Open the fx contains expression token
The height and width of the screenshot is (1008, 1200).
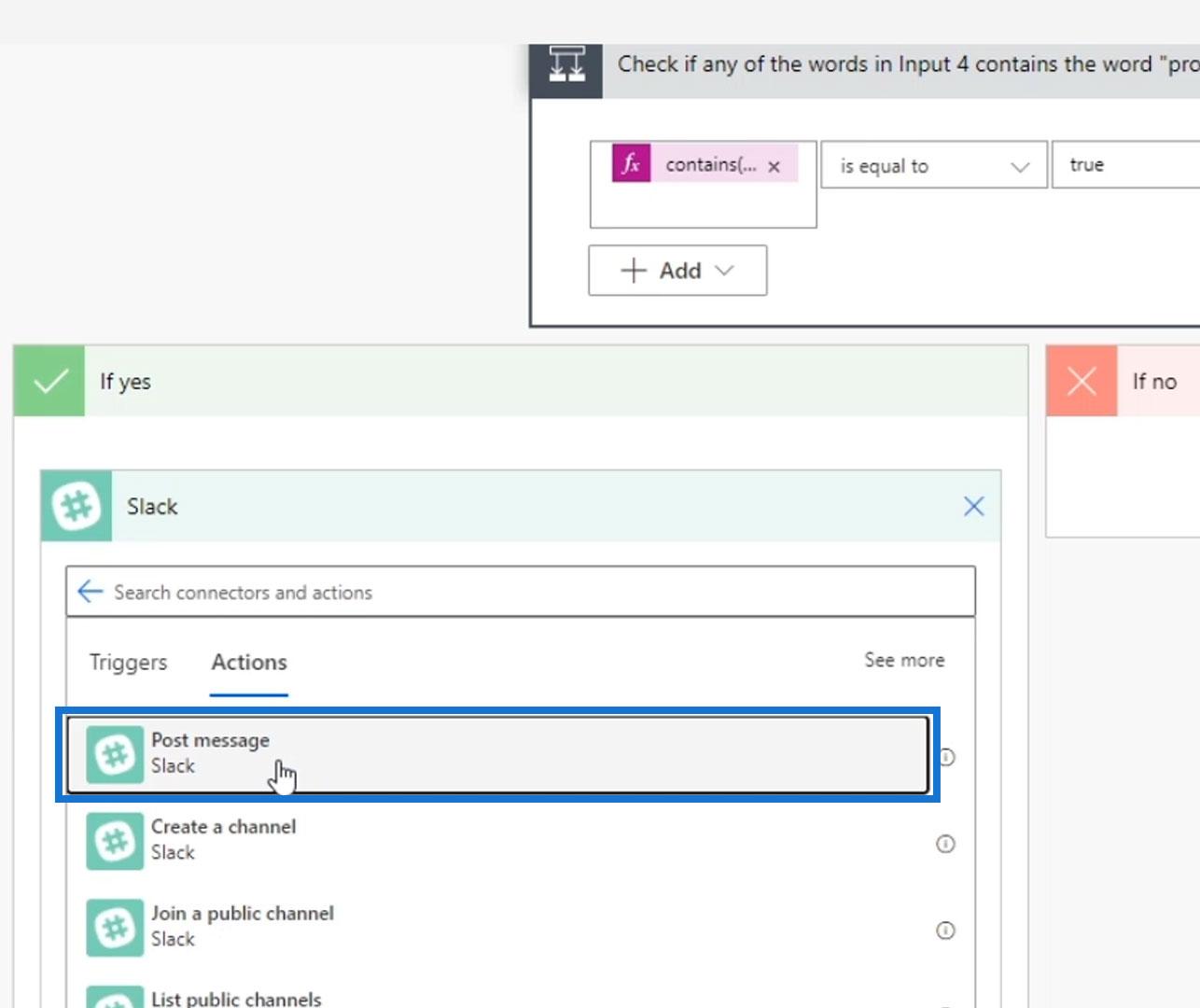click(705, 164)
